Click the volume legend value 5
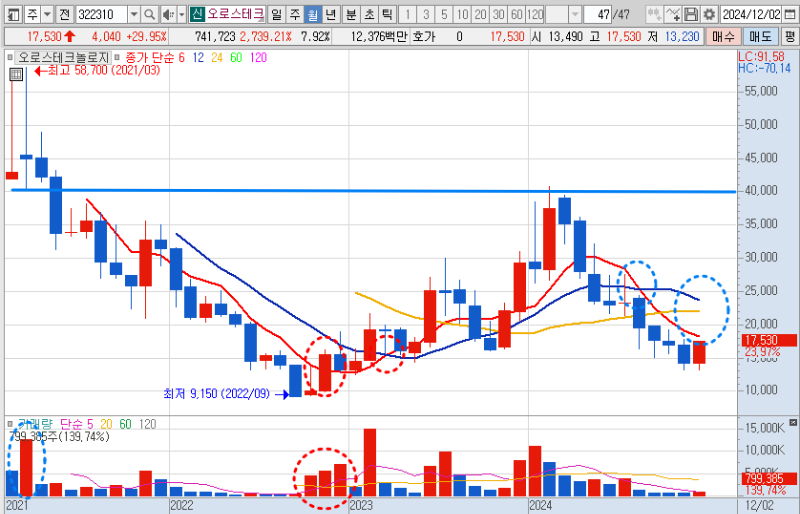 pos(90,424)
